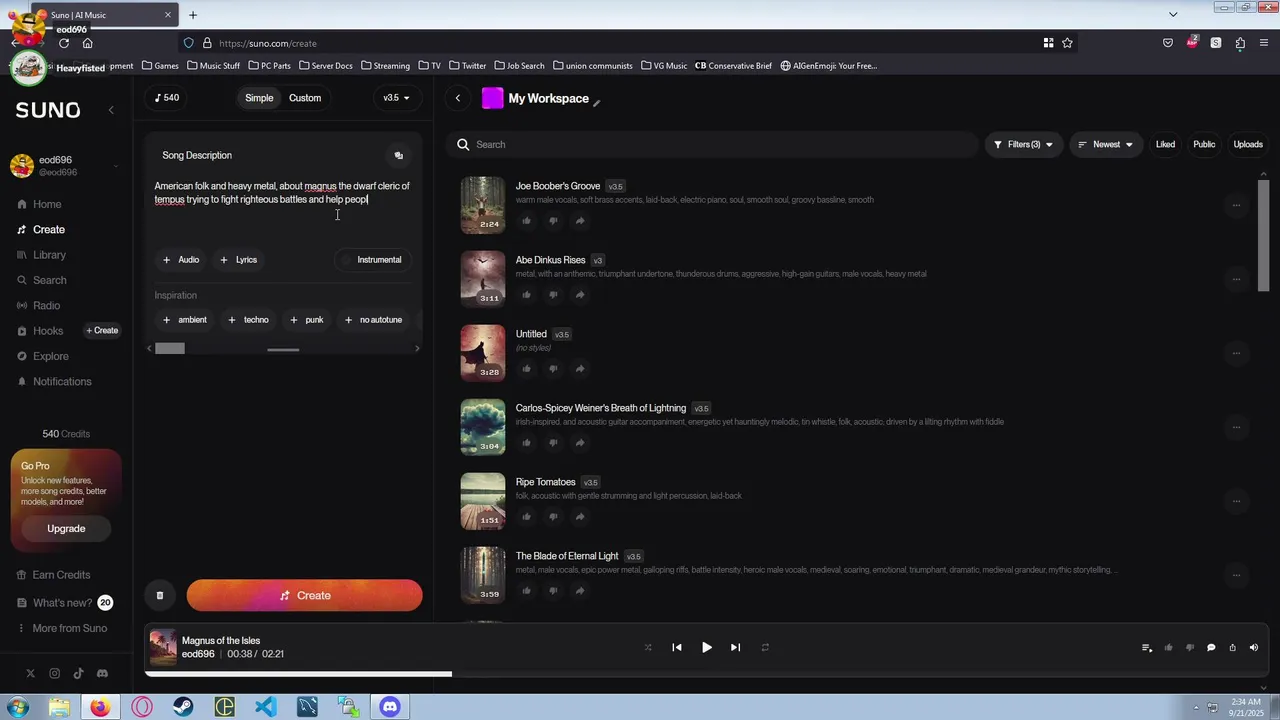Clear the prompt using the trash icon
Viewport: 1280px width, 720px height.
click(x=160, y=596)
